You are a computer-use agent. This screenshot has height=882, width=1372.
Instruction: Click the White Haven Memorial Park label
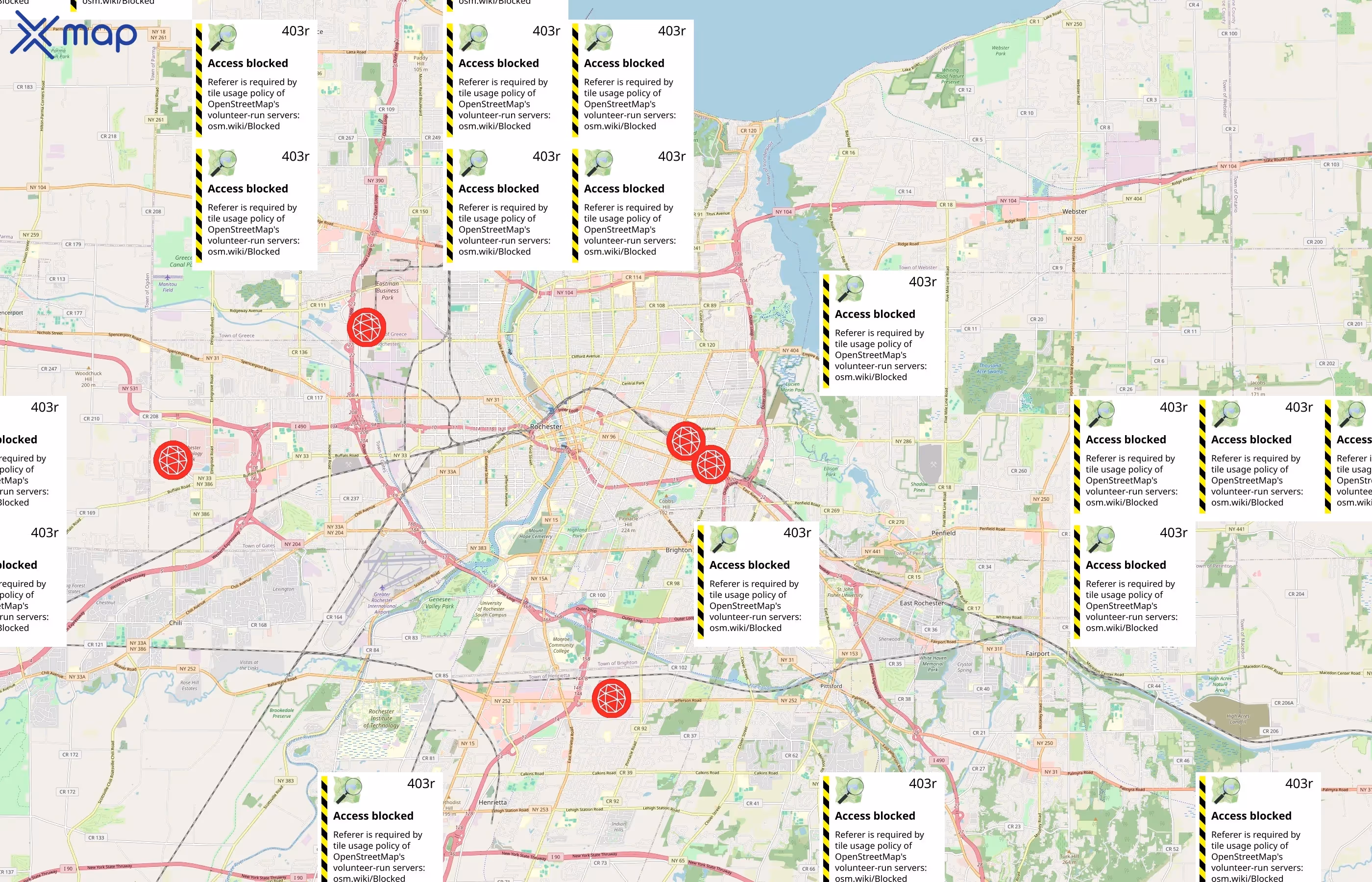click(x=933, y=664)
